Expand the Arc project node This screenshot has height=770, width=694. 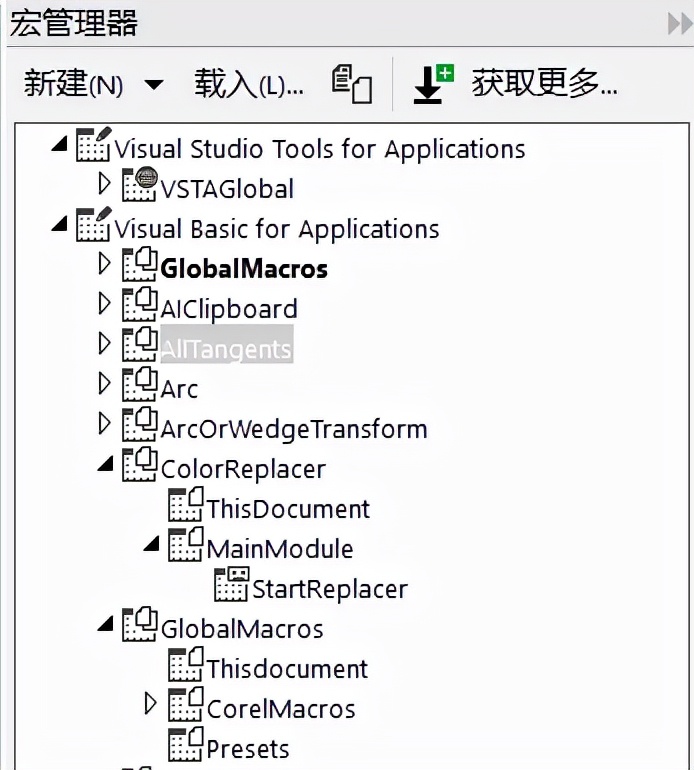point(104,384)
